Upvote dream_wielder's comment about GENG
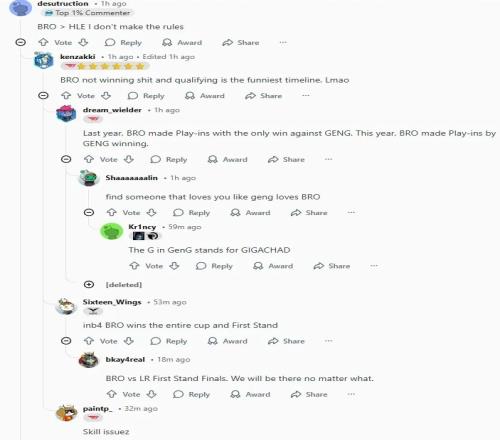Viewport: 500px width, 440px height. coord(89,159)
